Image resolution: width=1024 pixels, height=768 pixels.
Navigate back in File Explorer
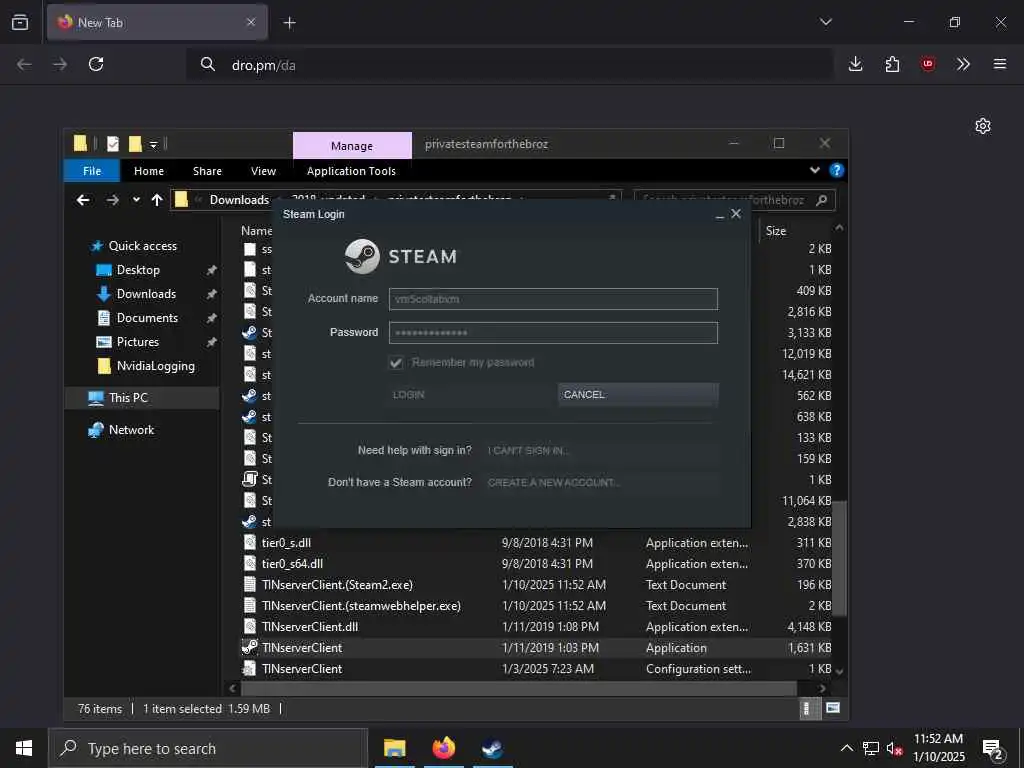tap(83, 200)
